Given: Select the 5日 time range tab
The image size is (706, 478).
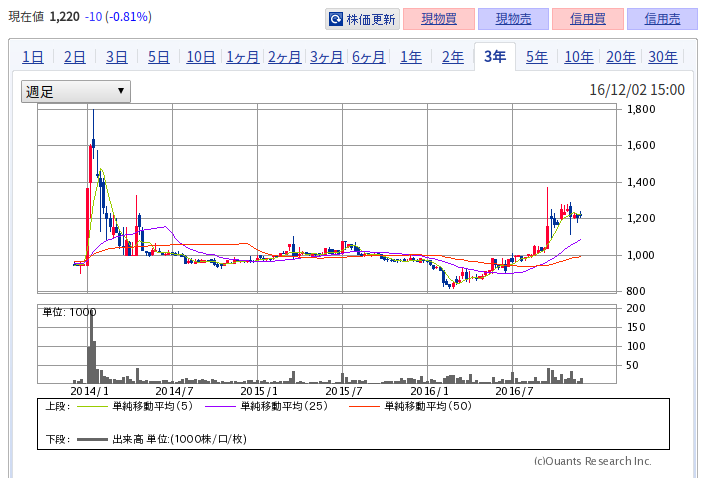Looking at the screenshot, I should [x=158, y=57].
